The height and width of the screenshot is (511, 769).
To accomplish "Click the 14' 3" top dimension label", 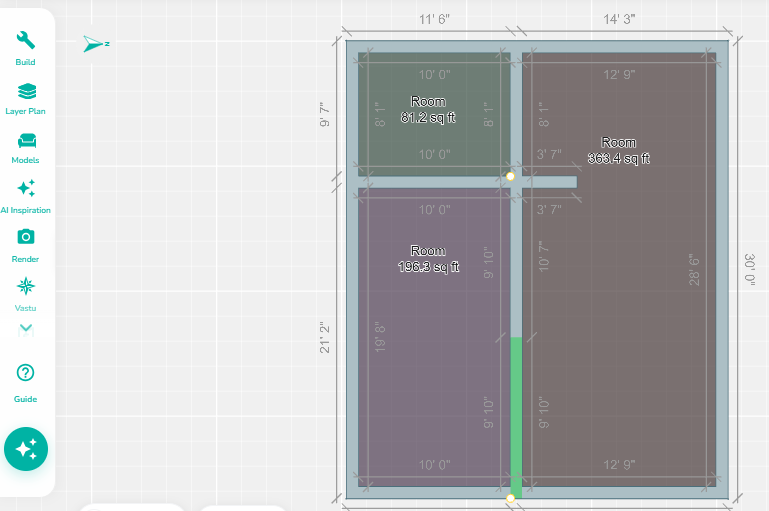I will [619, 19].
